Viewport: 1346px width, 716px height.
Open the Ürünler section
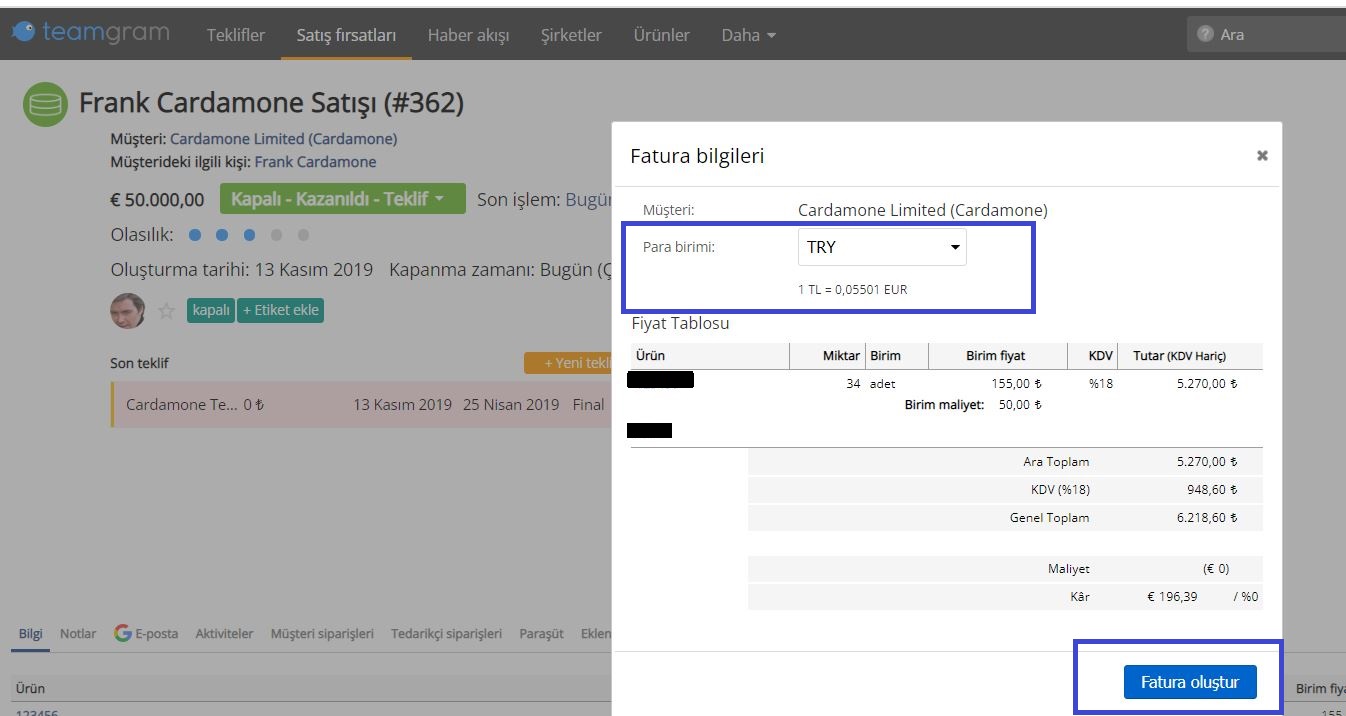[661, 35]
